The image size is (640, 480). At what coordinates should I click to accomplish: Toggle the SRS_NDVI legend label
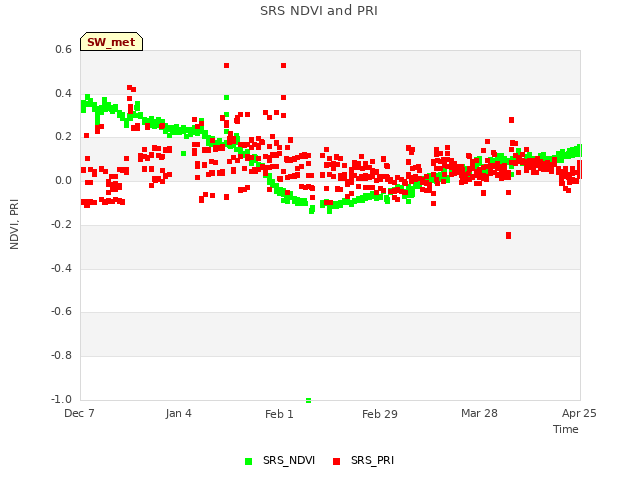click(289, 460)
